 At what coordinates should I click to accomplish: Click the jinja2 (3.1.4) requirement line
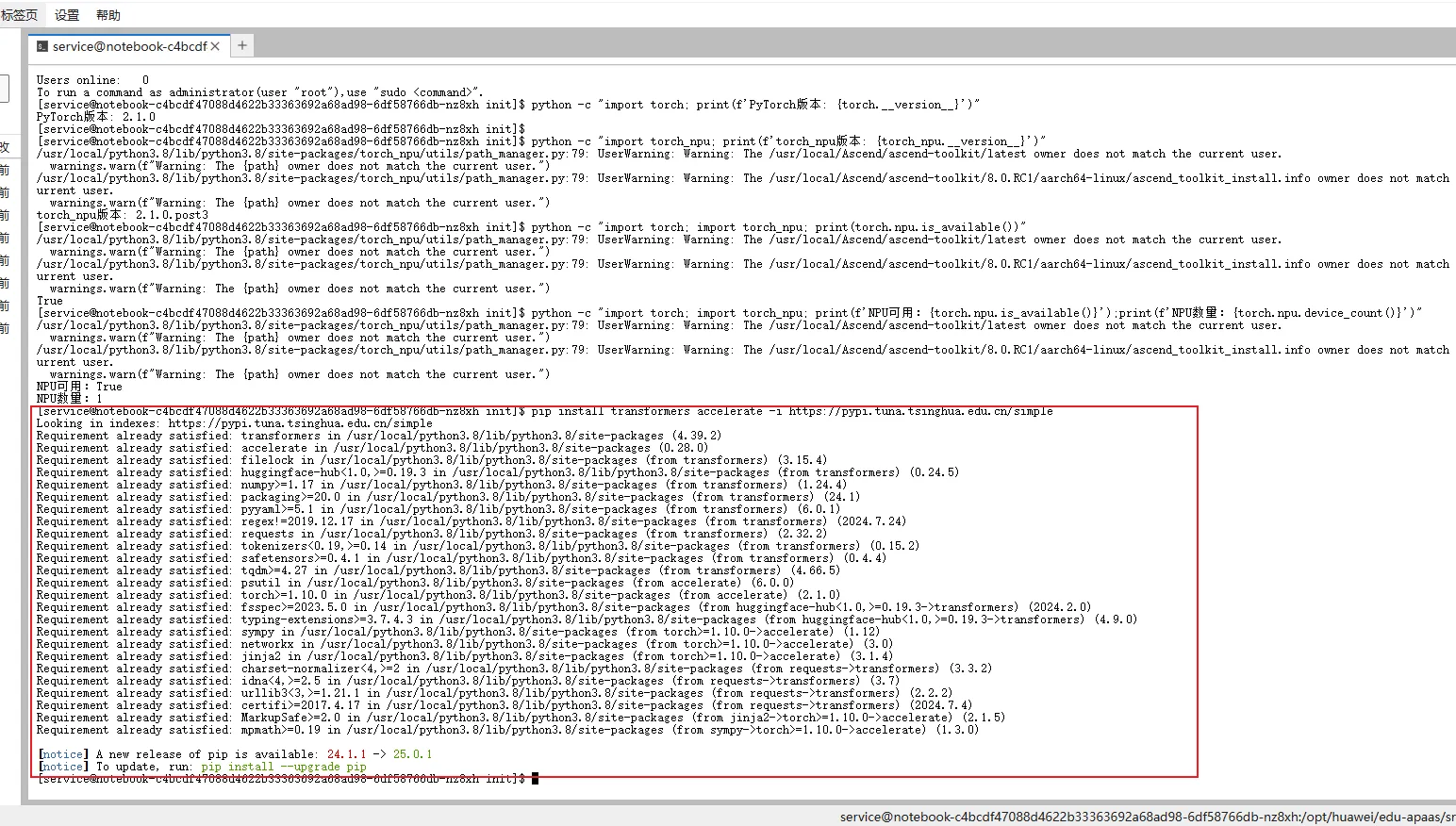pos(465,656)
